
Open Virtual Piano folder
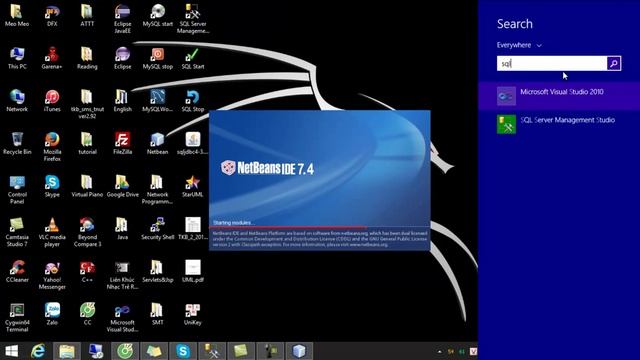pyautogui.click(x=87, y=186)
